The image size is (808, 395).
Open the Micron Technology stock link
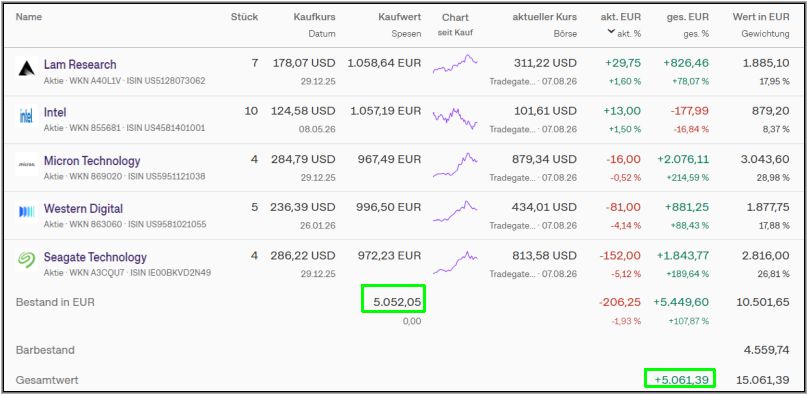(x=92, y=161)
